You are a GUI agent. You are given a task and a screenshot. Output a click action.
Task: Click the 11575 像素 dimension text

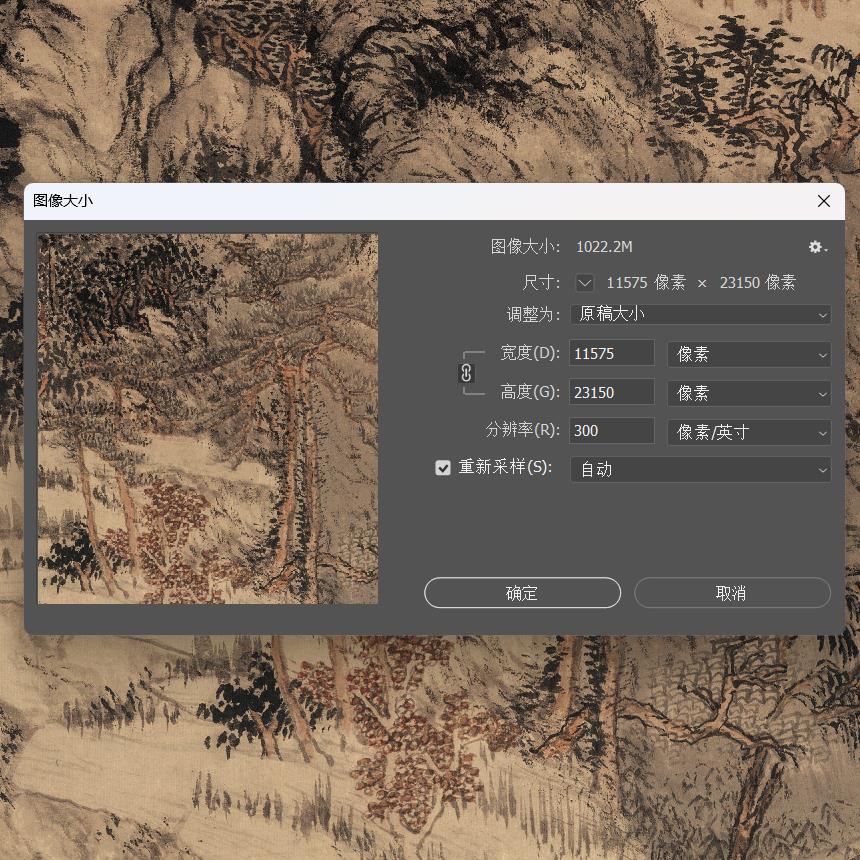(646, 283)
